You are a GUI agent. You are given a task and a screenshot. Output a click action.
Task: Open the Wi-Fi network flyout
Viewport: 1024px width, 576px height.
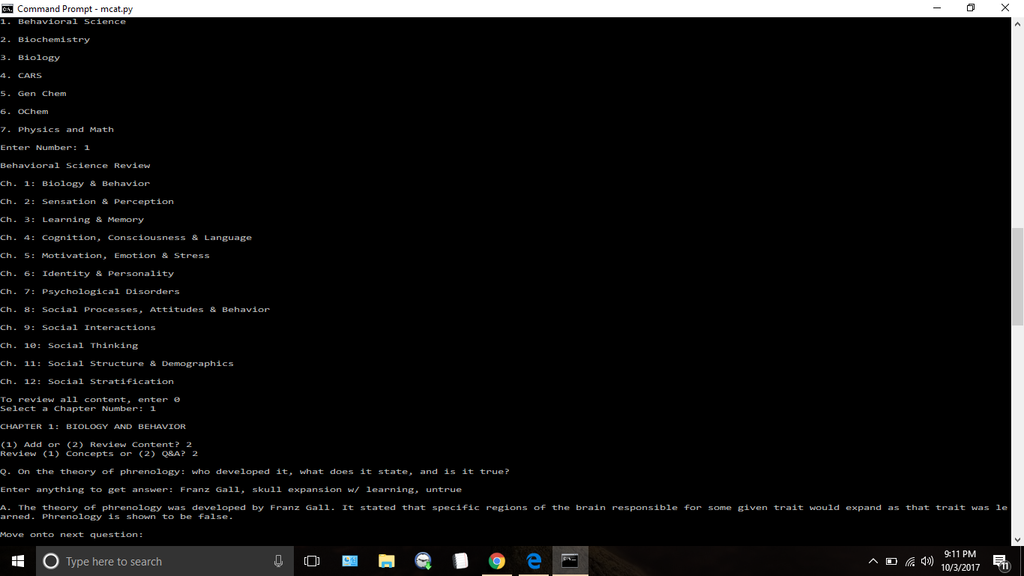[910, 561]
